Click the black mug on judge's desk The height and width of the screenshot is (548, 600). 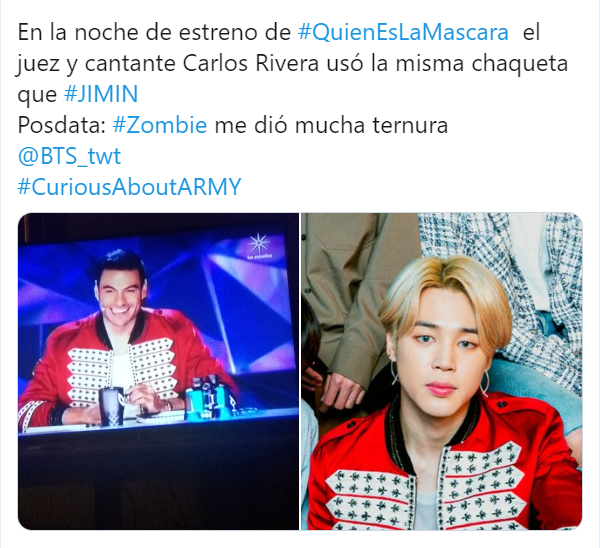coord(111,406)
